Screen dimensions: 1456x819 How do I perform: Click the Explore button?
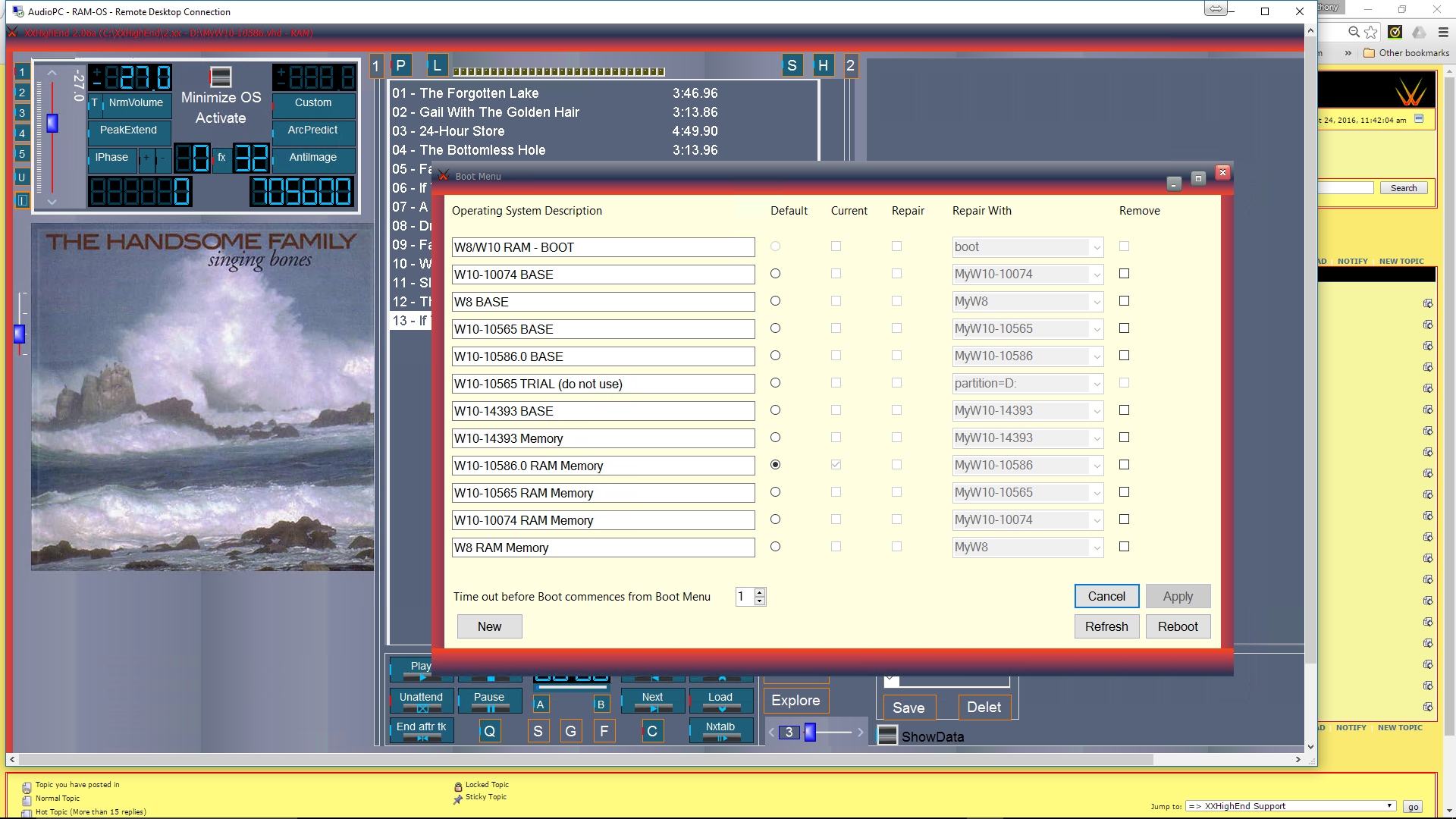coord(795,701)
